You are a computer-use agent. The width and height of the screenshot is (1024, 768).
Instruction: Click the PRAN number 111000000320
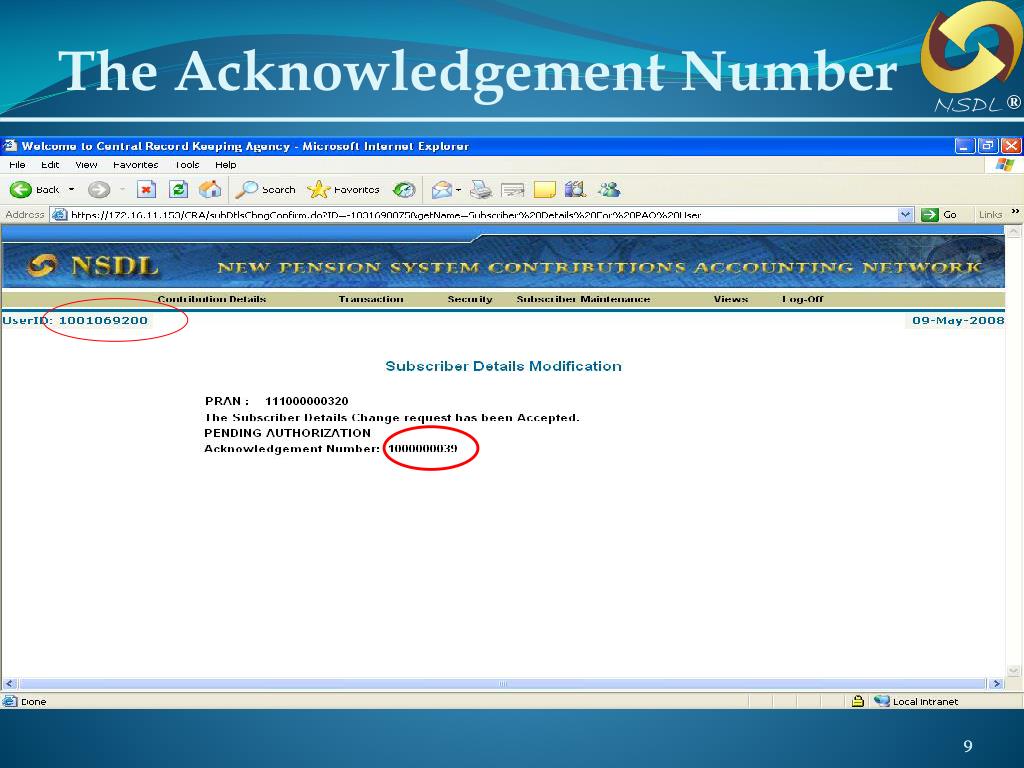click(x=306, y=401)
